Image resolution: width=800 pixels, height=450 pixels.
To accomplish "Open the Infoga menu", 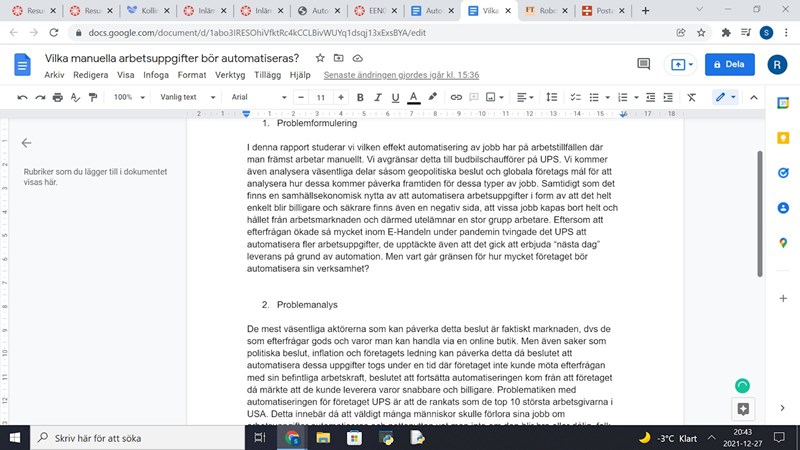I will [156, 75].
